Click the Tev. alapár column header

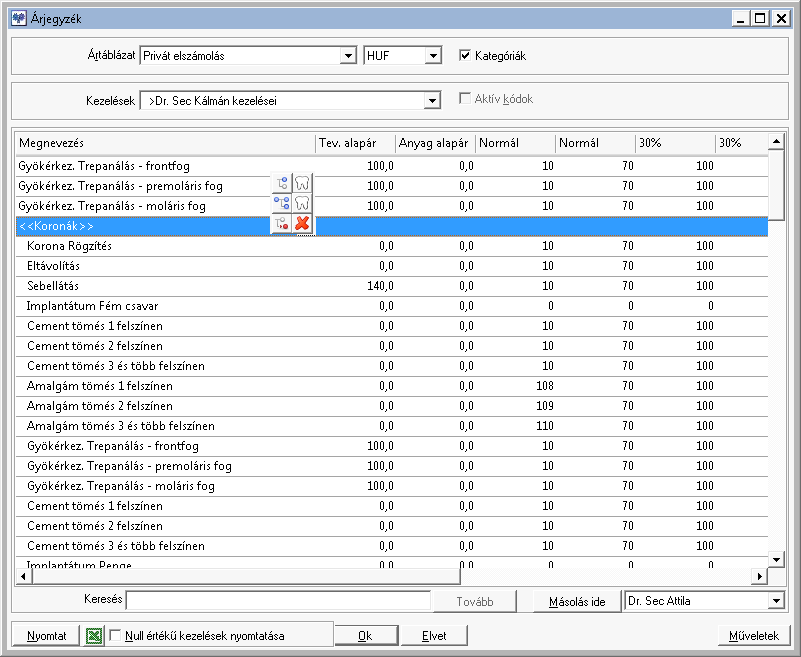tap(356, 143)
